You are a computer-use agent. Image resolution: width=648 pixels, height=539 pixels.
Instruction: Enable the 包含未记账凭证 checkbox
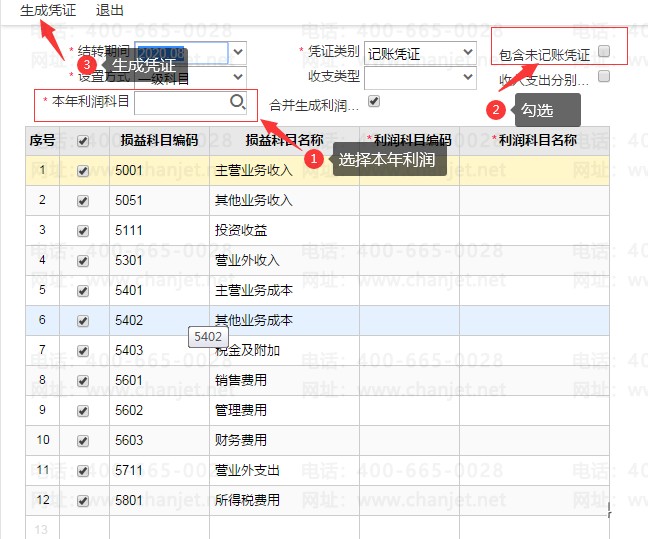click(x=604, y=52)
